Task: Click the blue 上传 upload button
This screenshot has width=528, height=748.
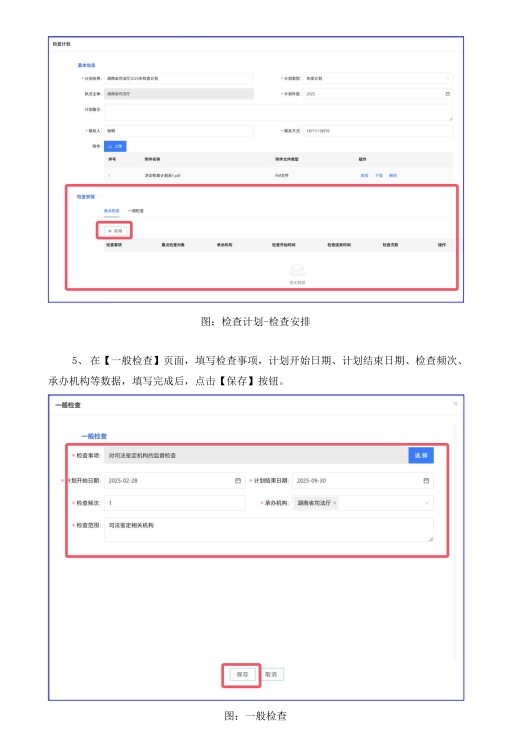Action: tap(115, 146)
